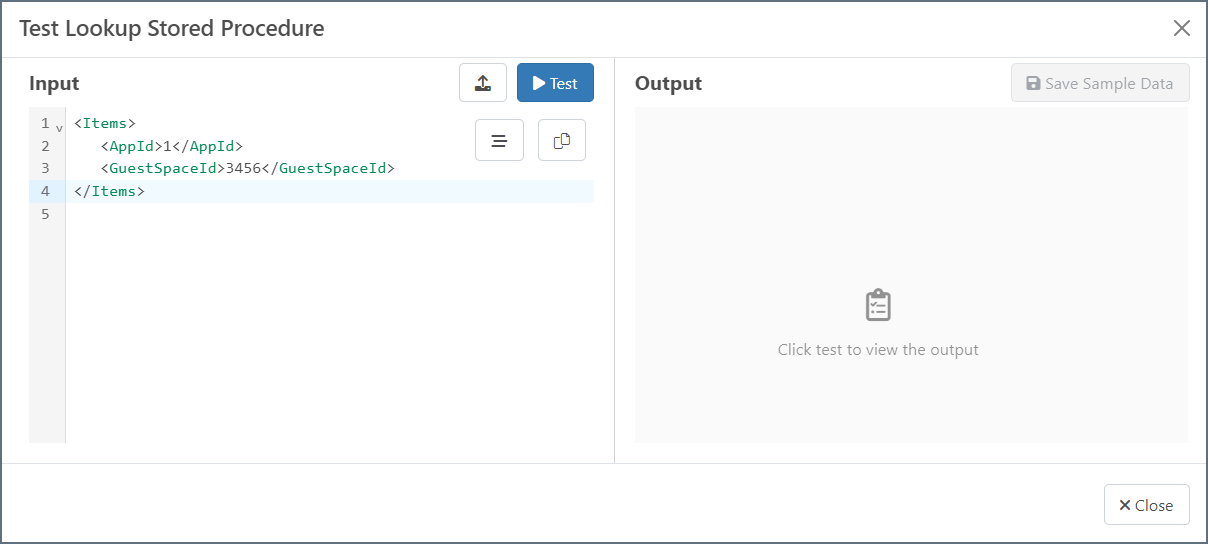
Task: Click the Input panel heading
Action: 54,83
